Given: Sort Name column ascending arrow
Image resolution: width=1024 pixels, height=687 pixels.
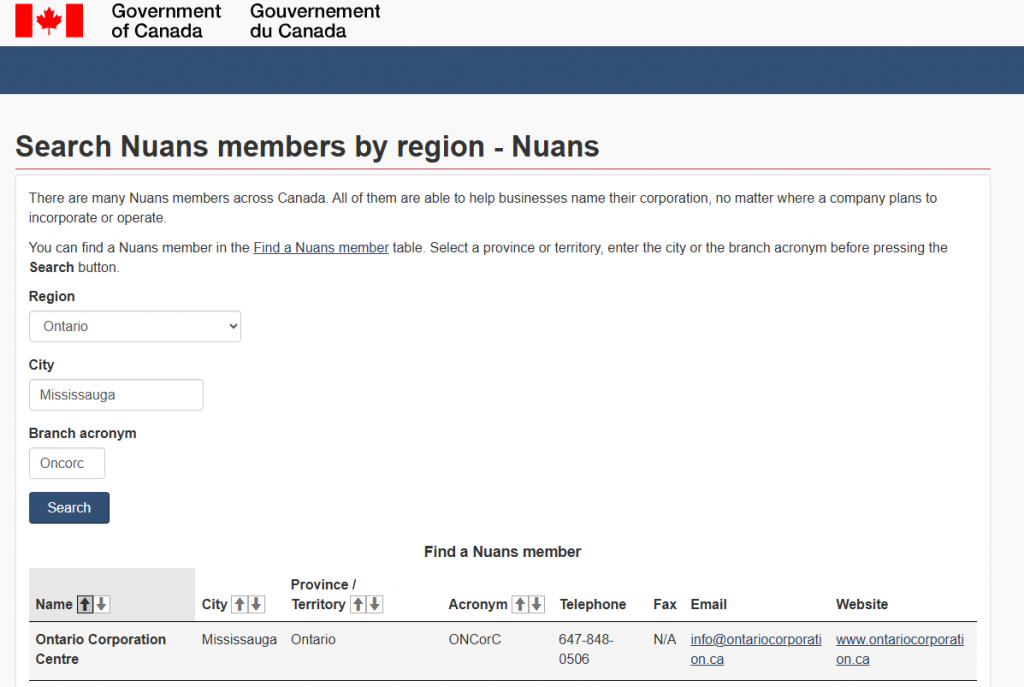Looking at the screenshot, I should (x=85, y=604).
